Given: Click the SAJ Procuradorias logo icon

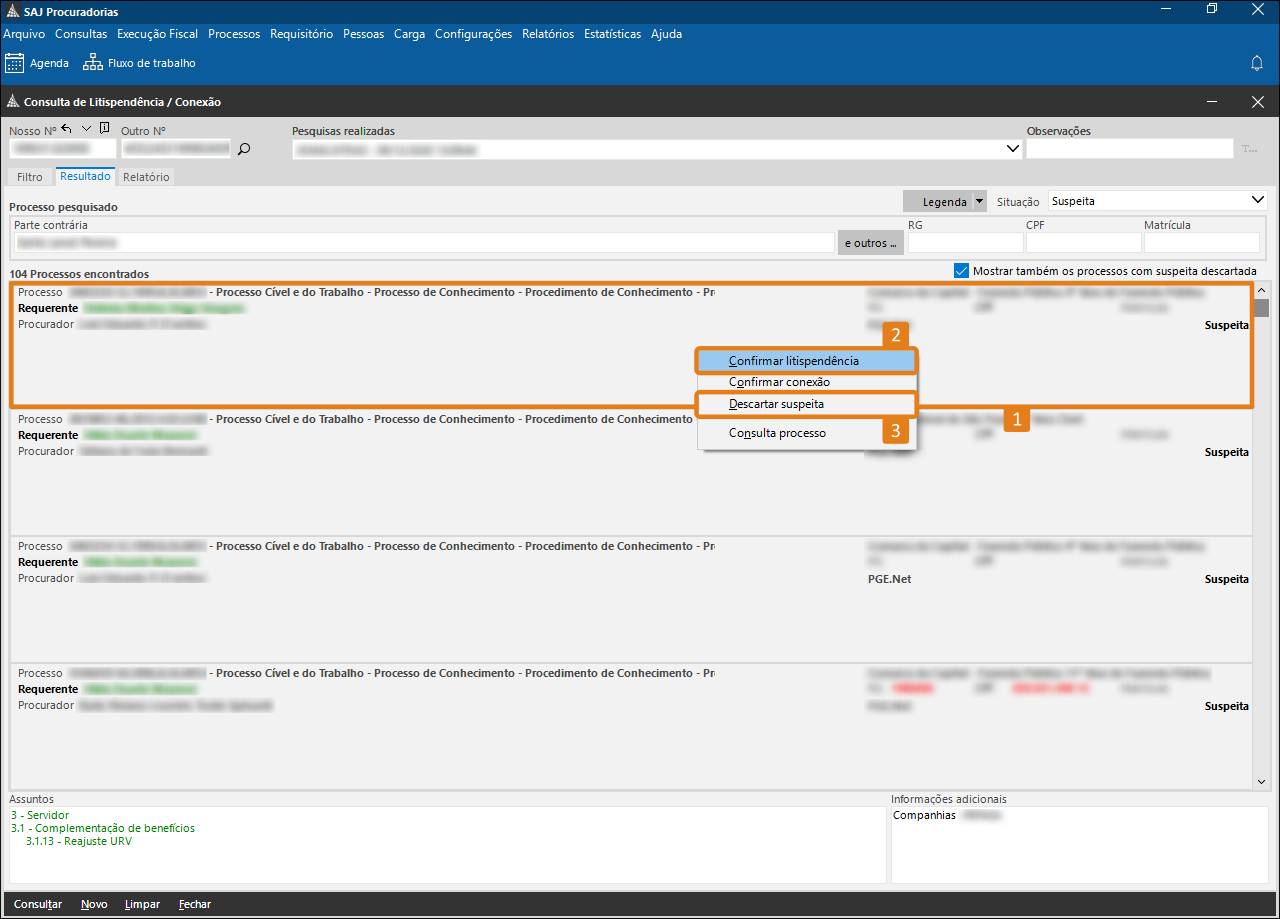Looking at the screenshot, I should [x=11, y=12].
